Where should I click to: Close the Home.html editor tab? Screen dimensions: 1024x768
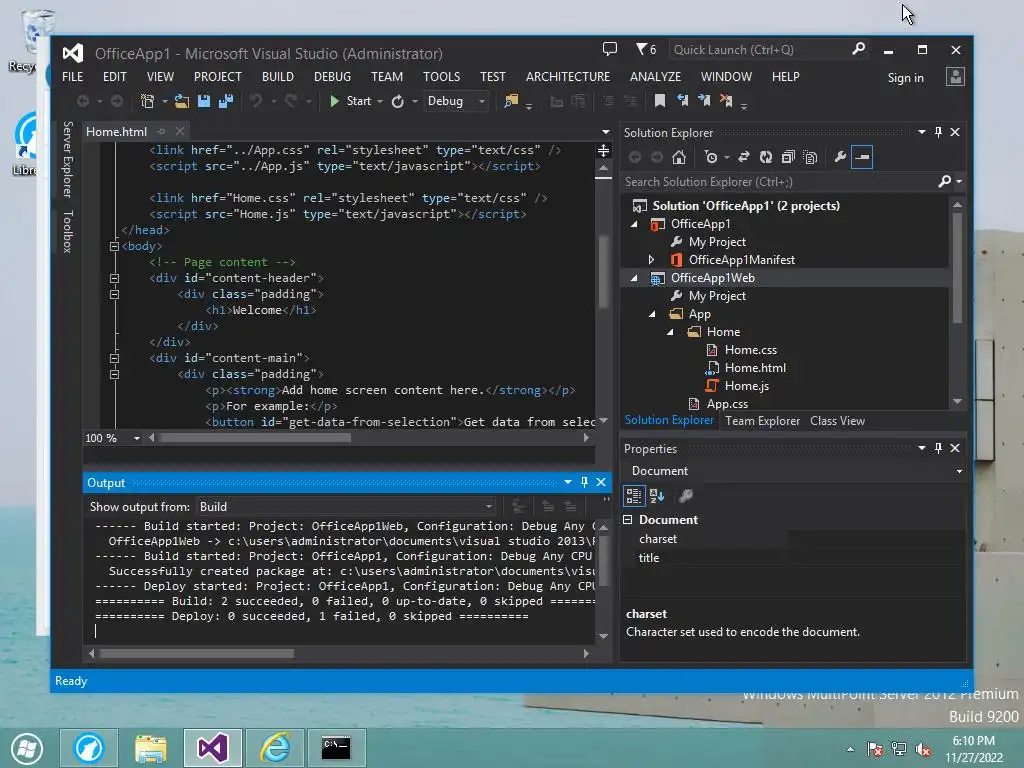point(180,131)
